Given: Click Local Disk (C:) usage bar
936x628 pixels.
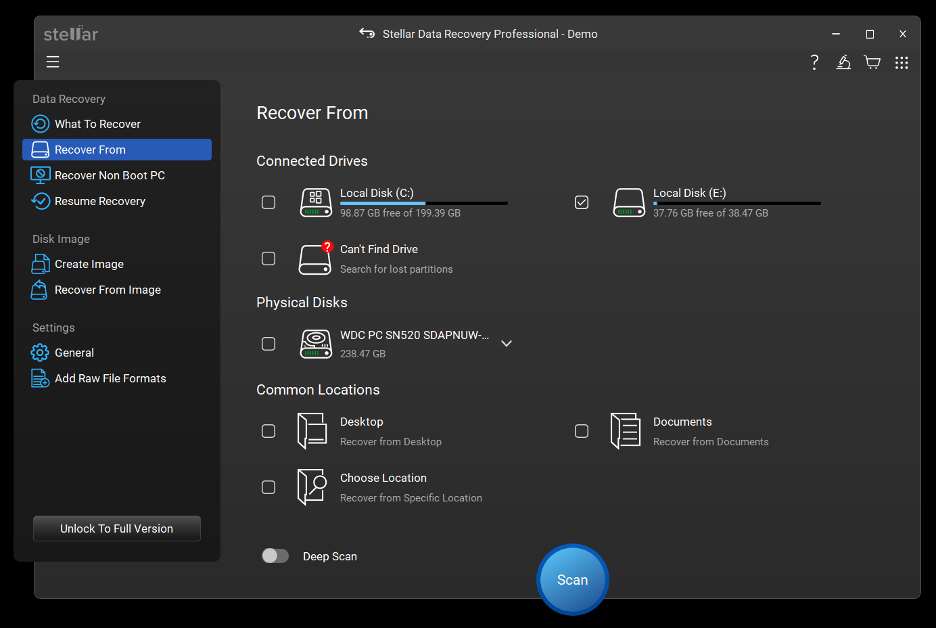Looking at the screenshot, I should pos(424,204).
